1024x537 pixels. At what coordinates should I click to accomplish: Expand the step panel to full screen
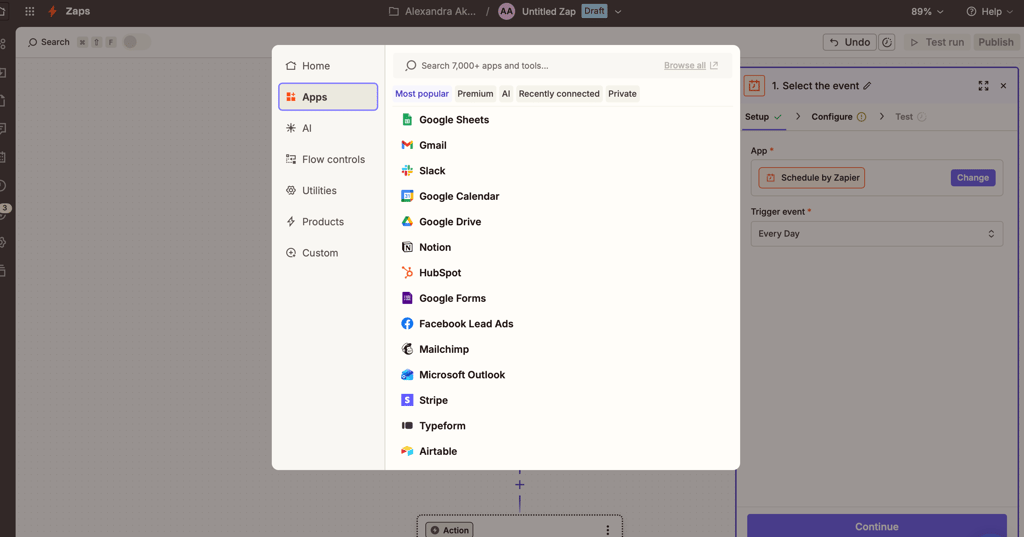pyautogui.click(x=983, y=86)
